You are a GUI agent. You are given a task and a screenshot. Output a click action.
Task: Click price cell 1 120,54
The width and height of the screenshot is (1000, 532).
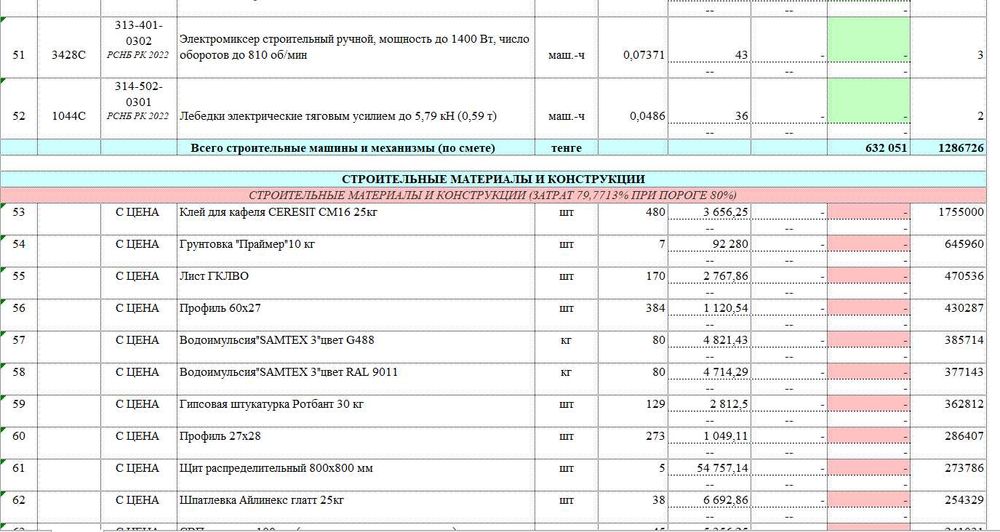(x=709, y=308)
